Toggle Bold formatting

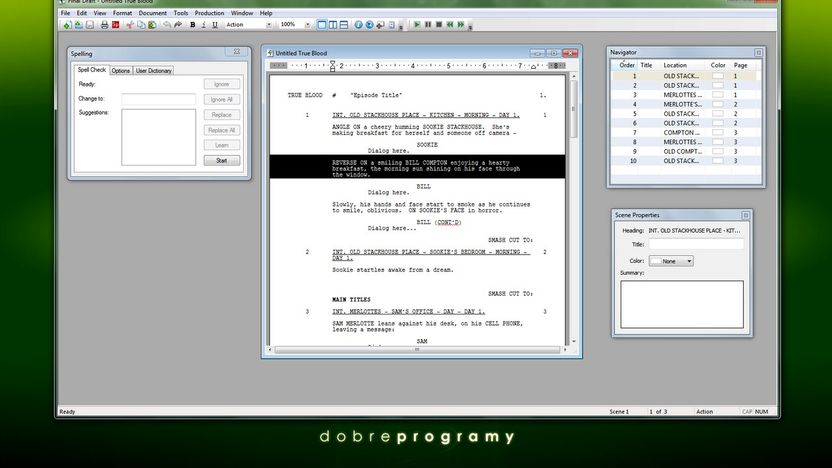click(x=193, y=25)
